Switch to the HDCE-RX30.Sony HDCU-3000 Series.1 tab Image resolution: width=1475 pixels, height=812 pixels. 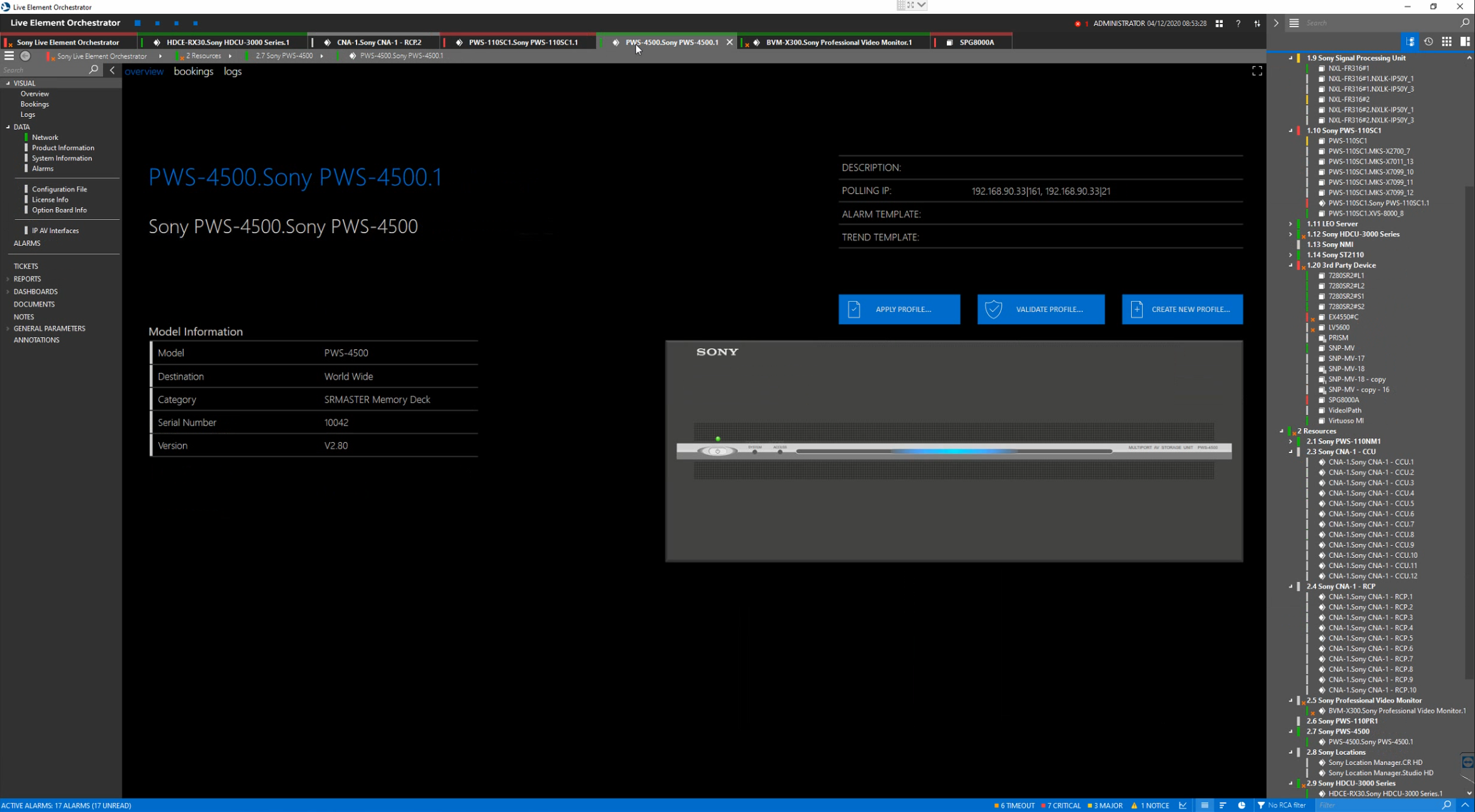221,42
